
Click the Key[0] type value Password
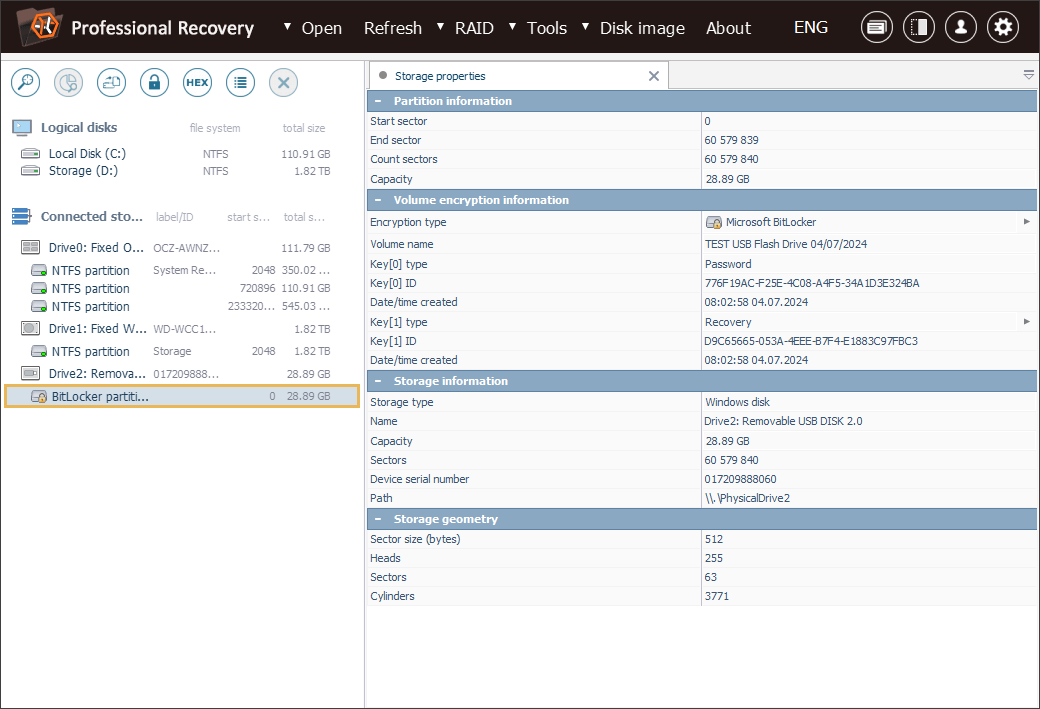[x=728, y=264]
